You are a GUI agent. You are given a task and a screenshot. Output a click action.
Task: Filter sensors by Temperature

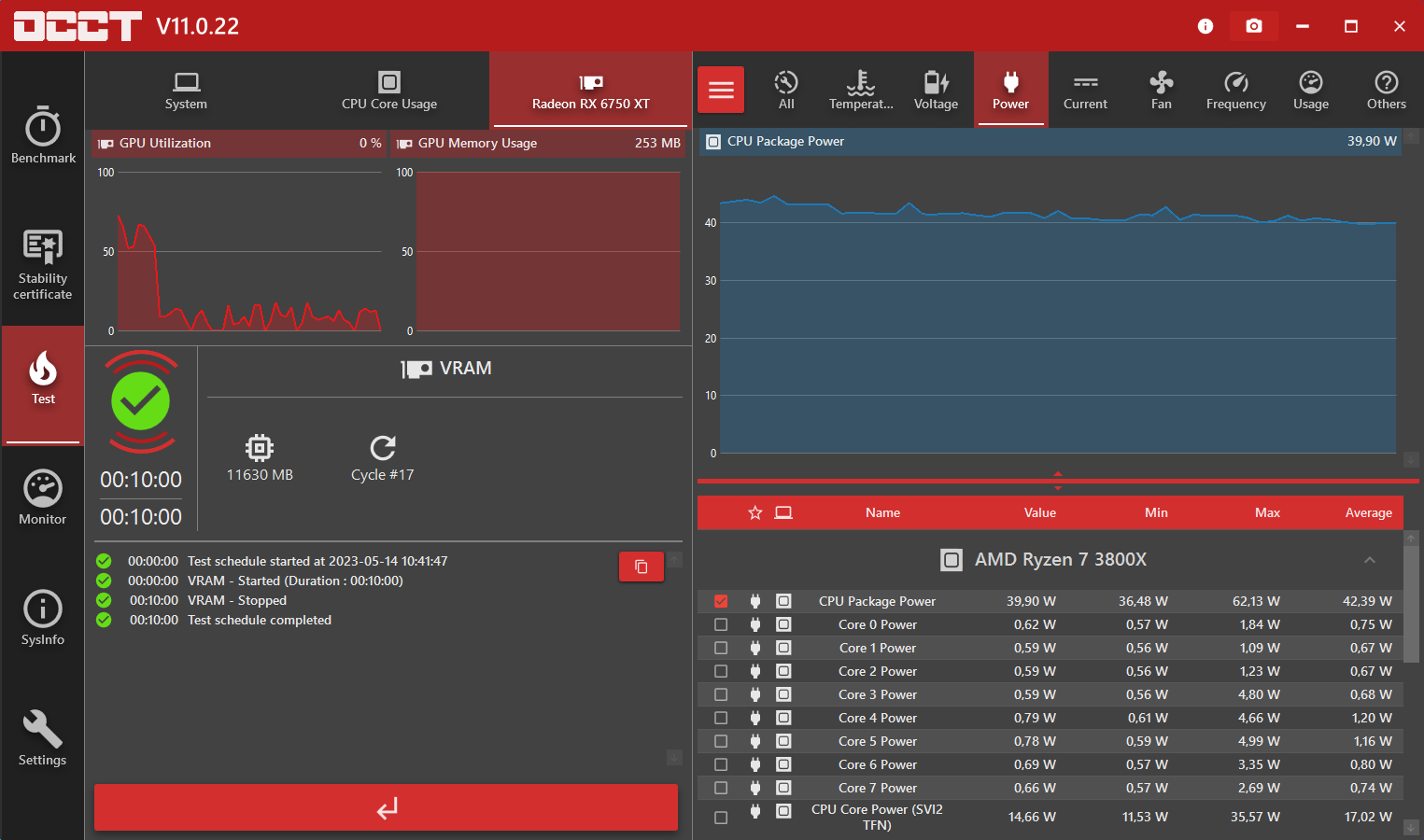(861, 90)
